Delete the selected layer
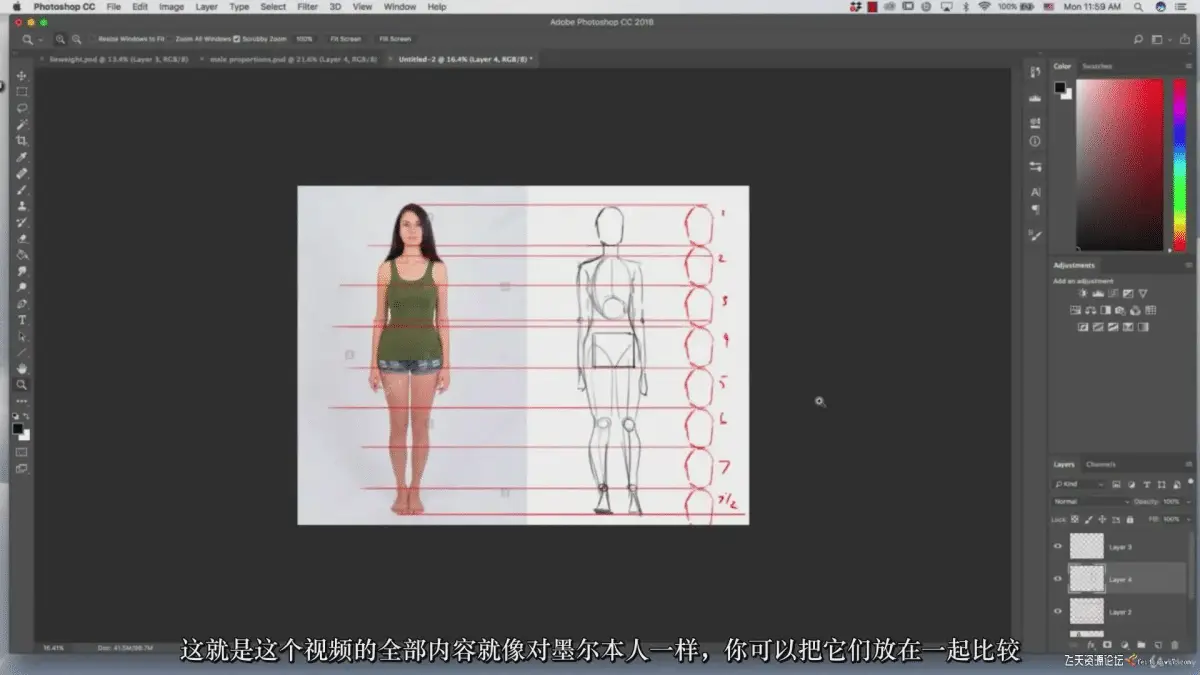Viewport: 1200px width, 675px height. pos(1175,645)
